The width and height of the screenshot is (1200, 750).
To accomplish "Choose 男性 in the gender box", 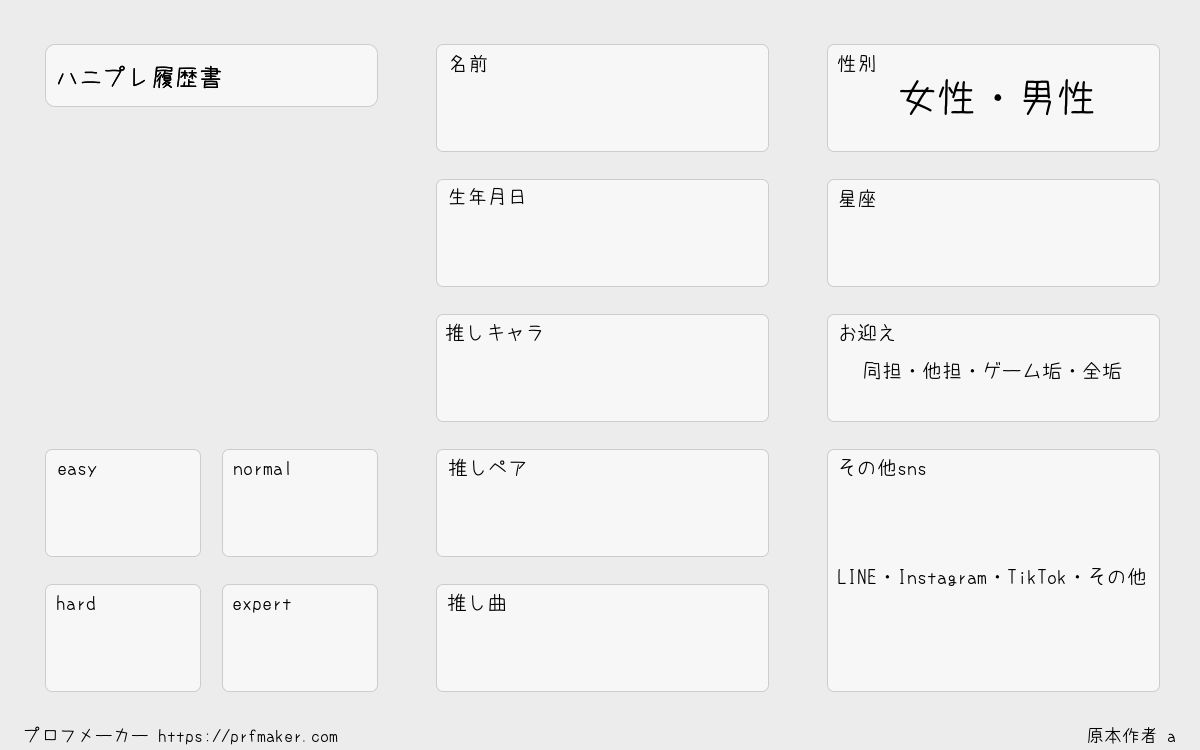I will click(1058, 98).
